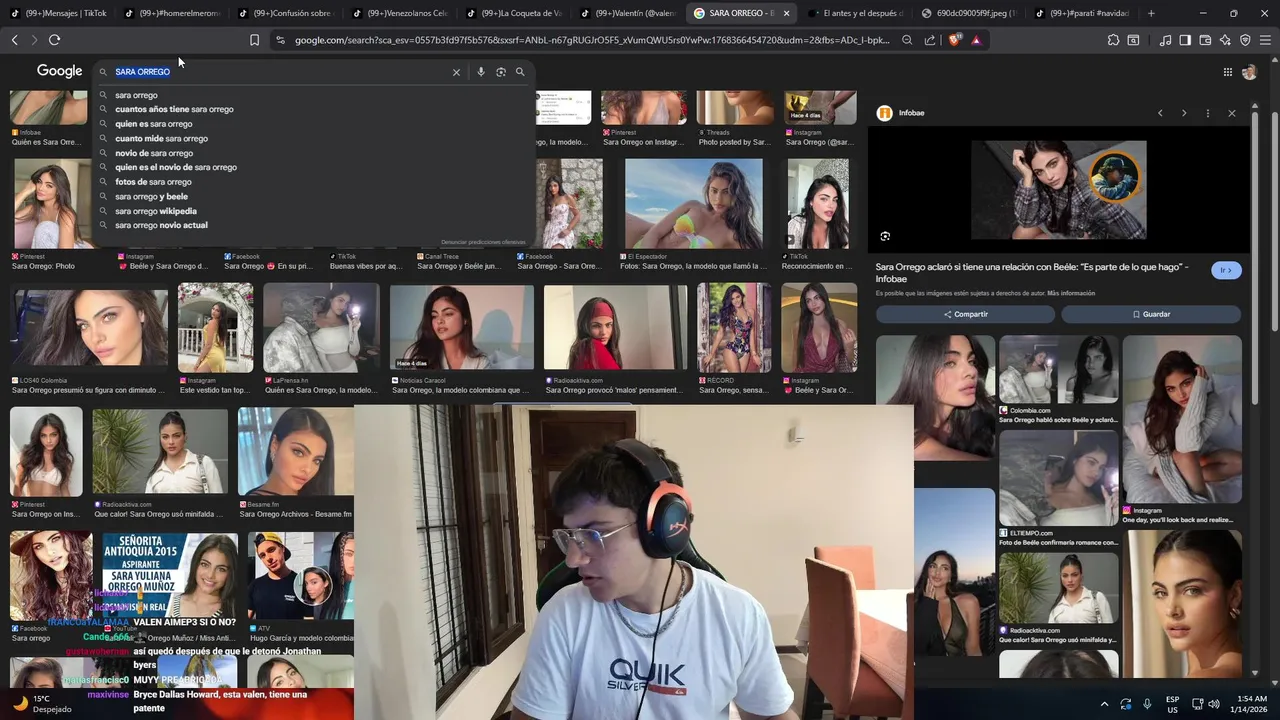Open Google apps grid icon

[1227, 72]
